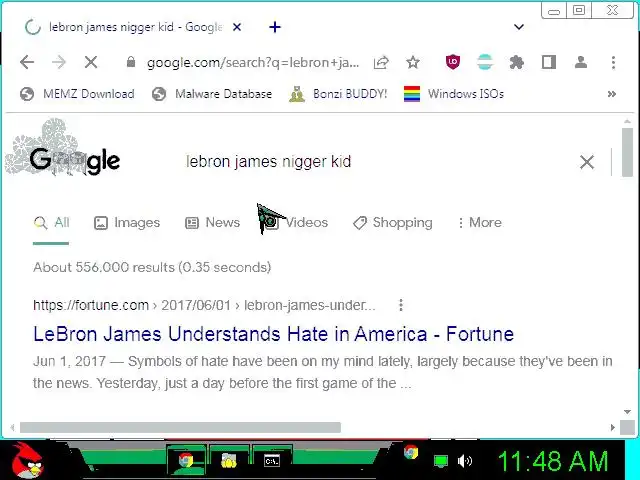Open the uBlock Origin extension
The image size is (640, 480).
coord(453,62)
